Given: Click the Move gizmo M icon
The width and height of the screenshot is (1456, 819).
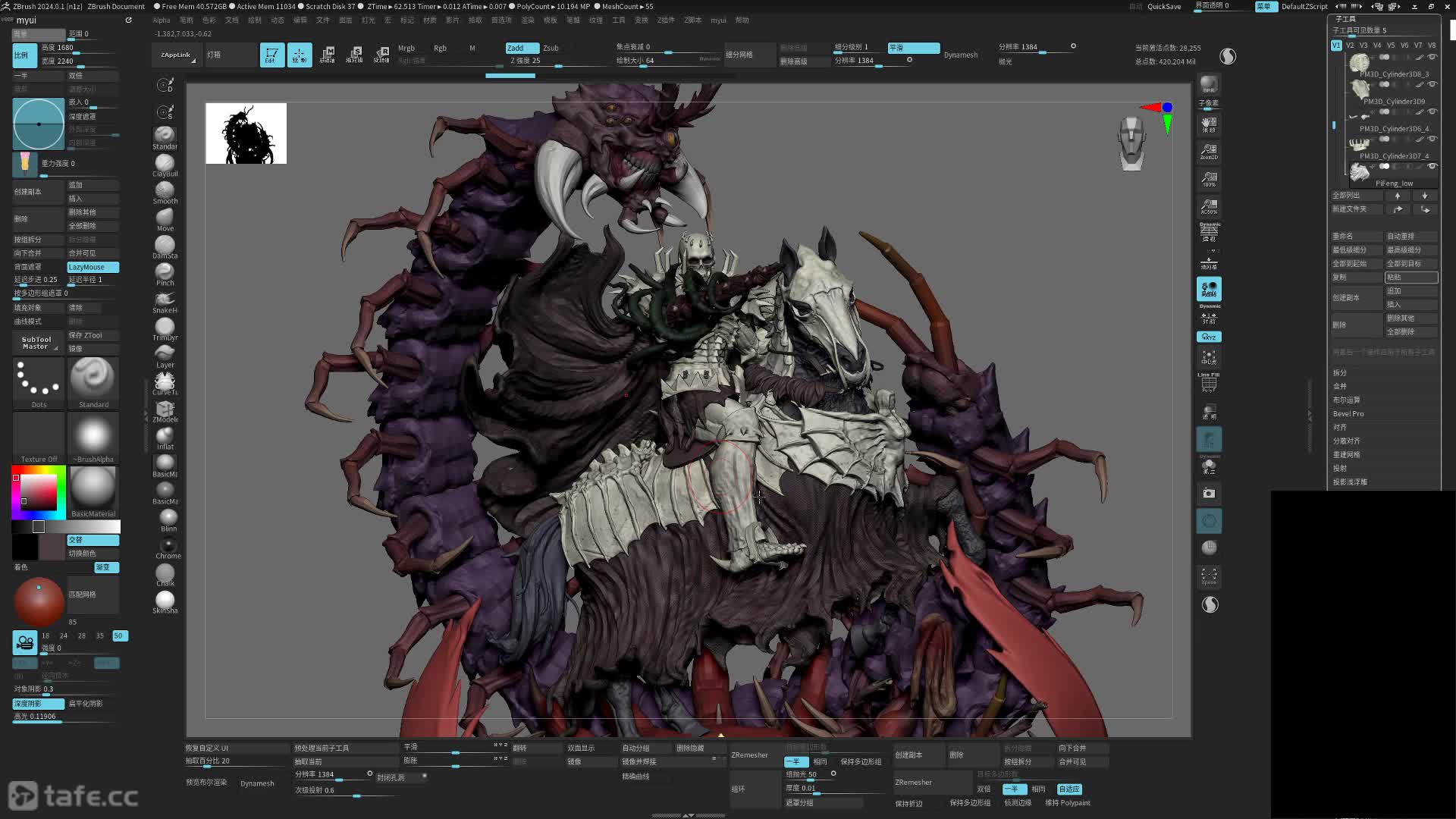Looking at the screenshot, I should point(328,55).
